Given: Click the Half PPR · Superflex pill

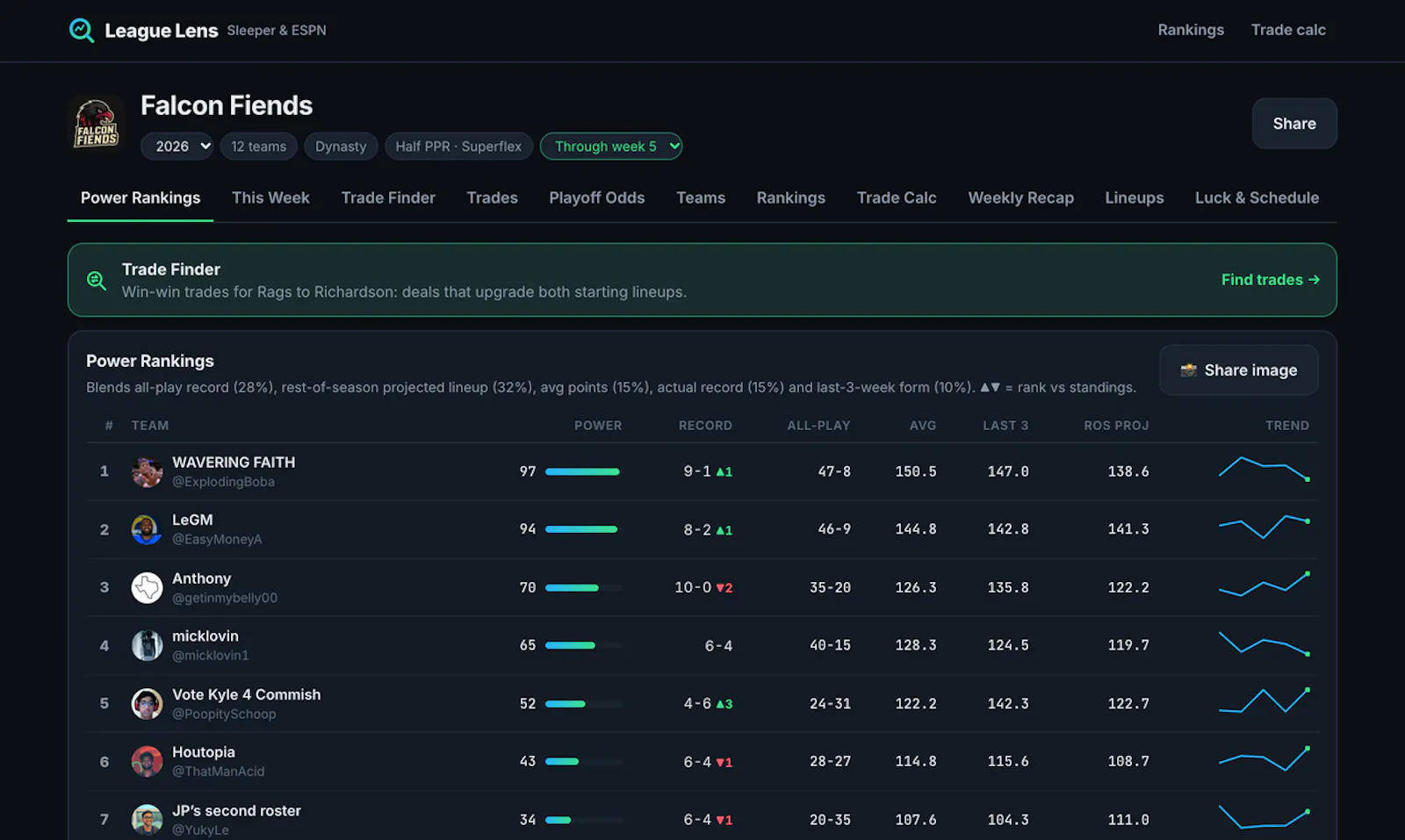Looking at the screenshot, I should [458, 147].
